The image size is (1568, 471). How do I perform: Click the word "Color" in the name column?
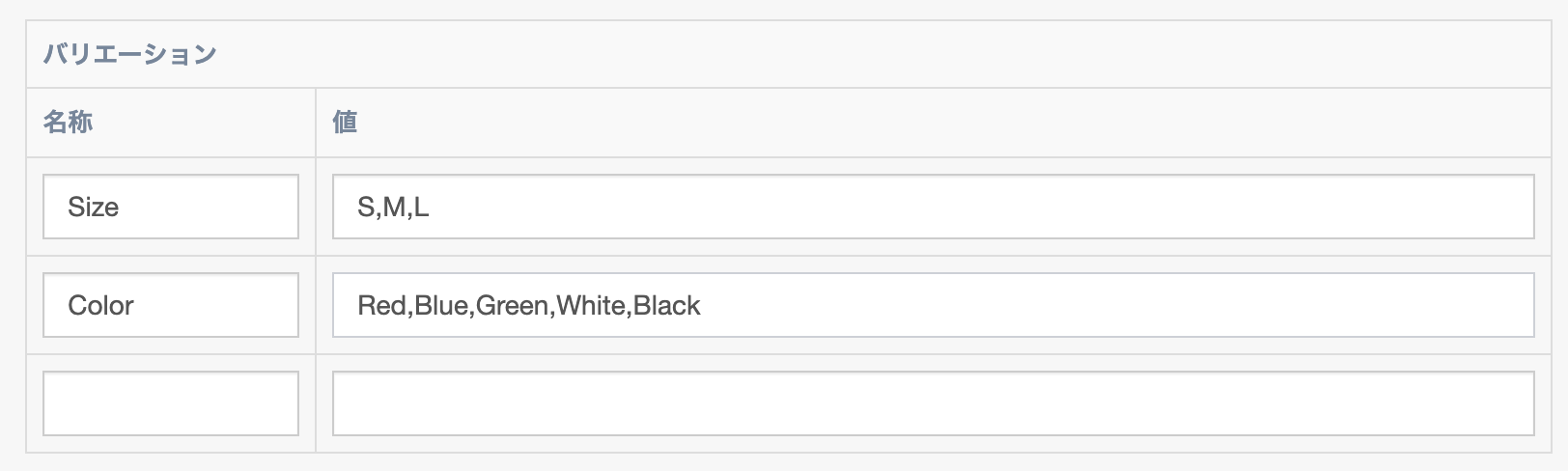(x=100, y=306)
